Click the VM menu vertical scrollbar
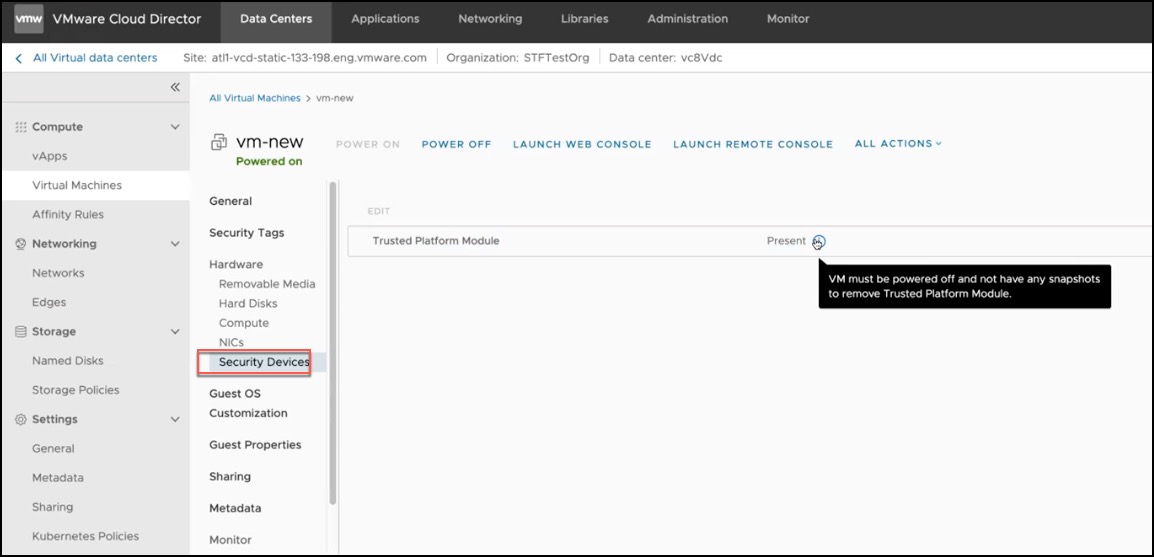 (x=333, y=342)
